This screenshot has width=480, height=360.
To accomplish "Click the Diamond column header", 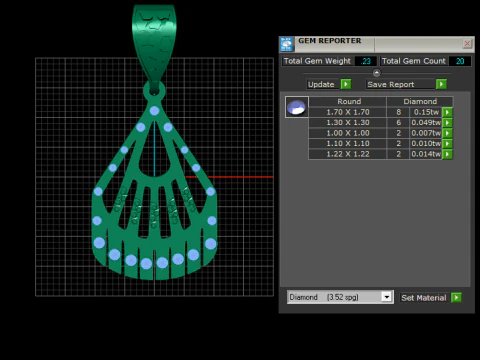I will click(x=420, y=102).
